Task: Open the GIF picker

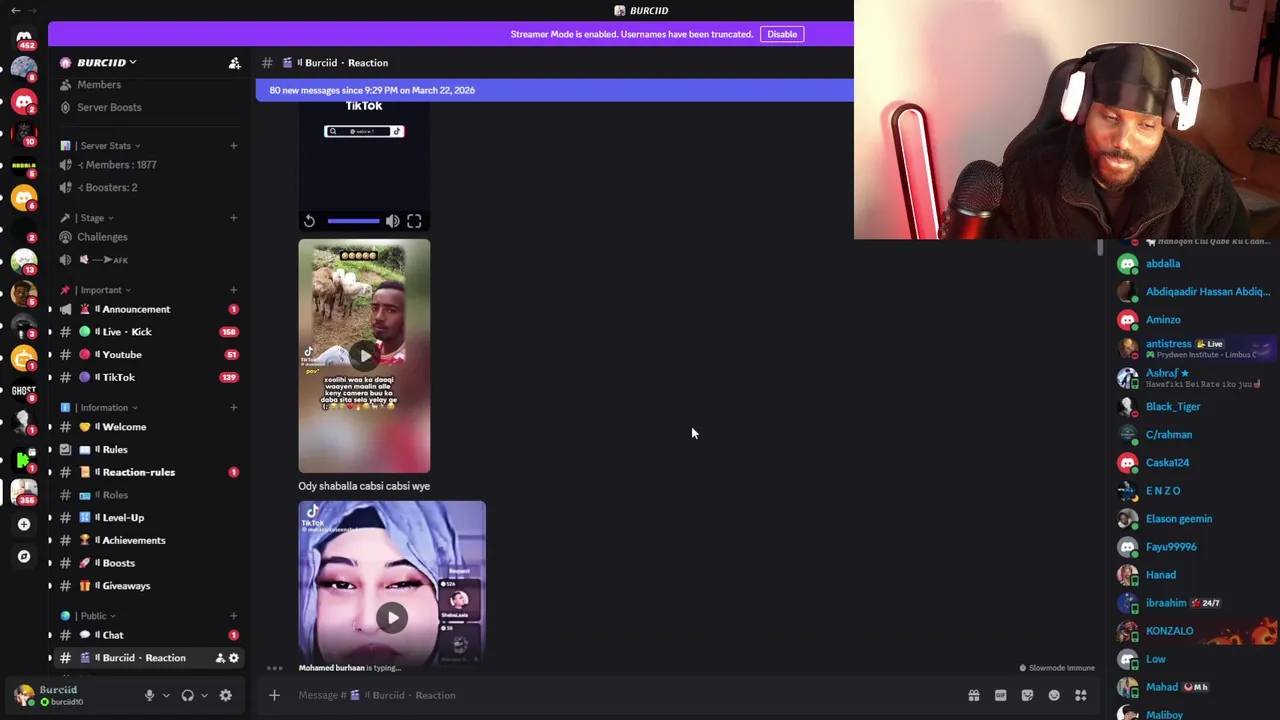Action: (1000, 695)
